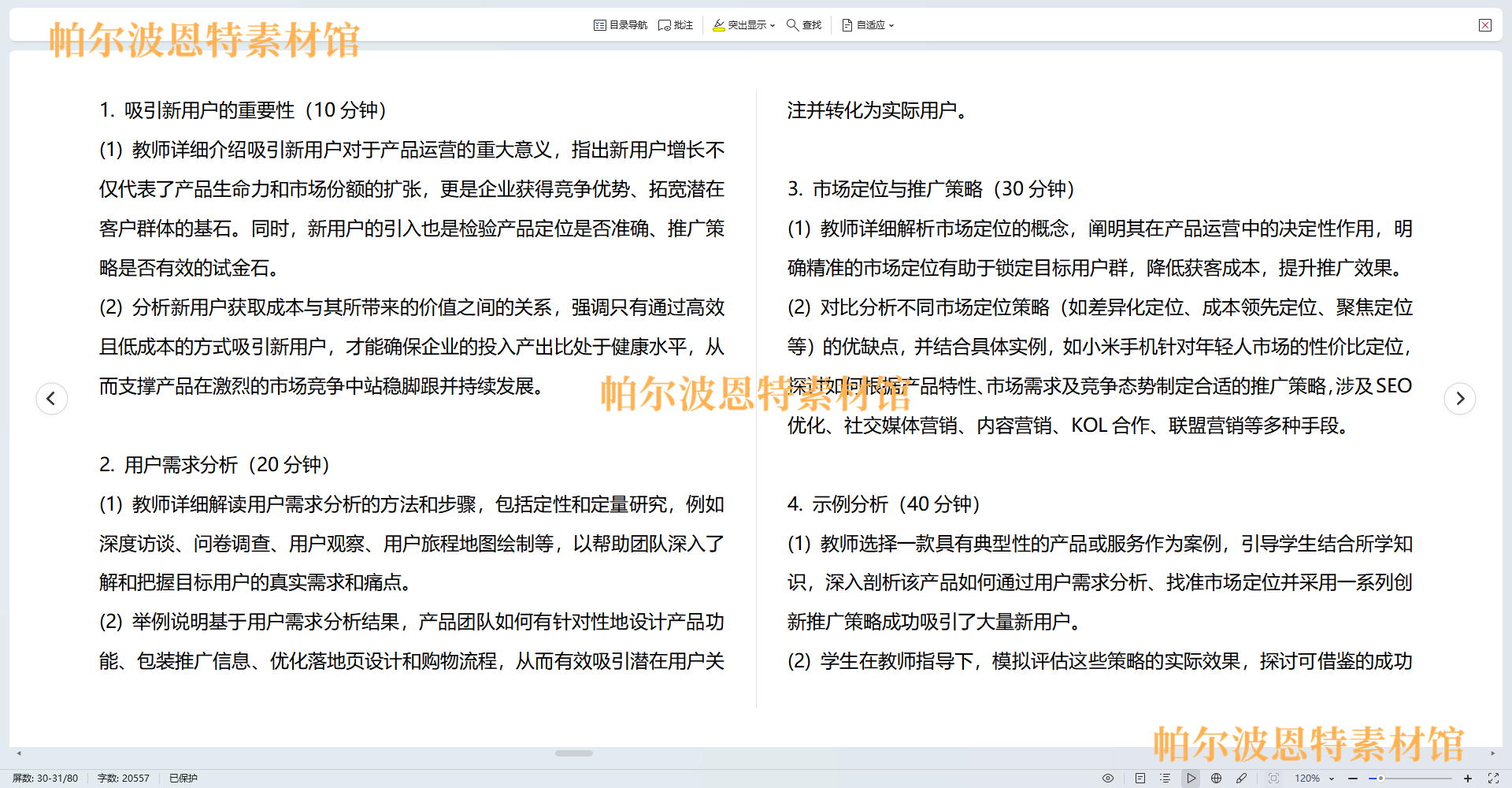Click the line 解和把握目标用户的真实需求和痛点。
This screenshot has width=1512, height=788.
tap(255, 582)
